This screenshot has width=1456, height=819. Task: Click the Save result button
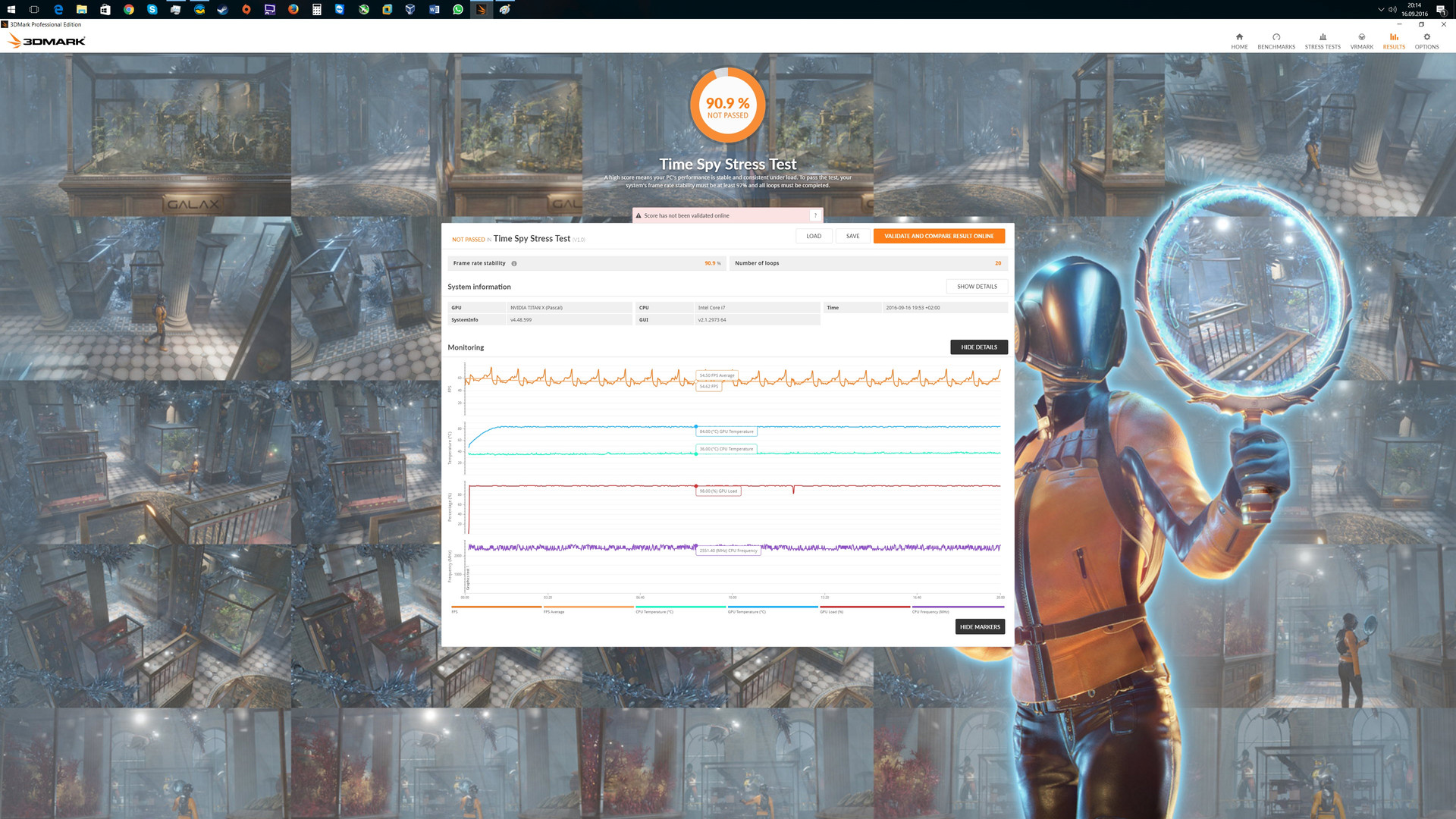(853, 236)
